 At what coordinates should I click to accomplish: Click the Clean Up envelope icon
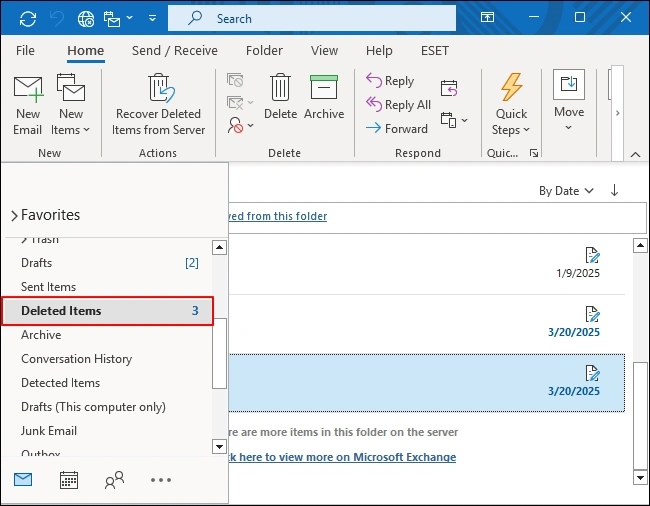pyautogui.click(x=235, y=102)
